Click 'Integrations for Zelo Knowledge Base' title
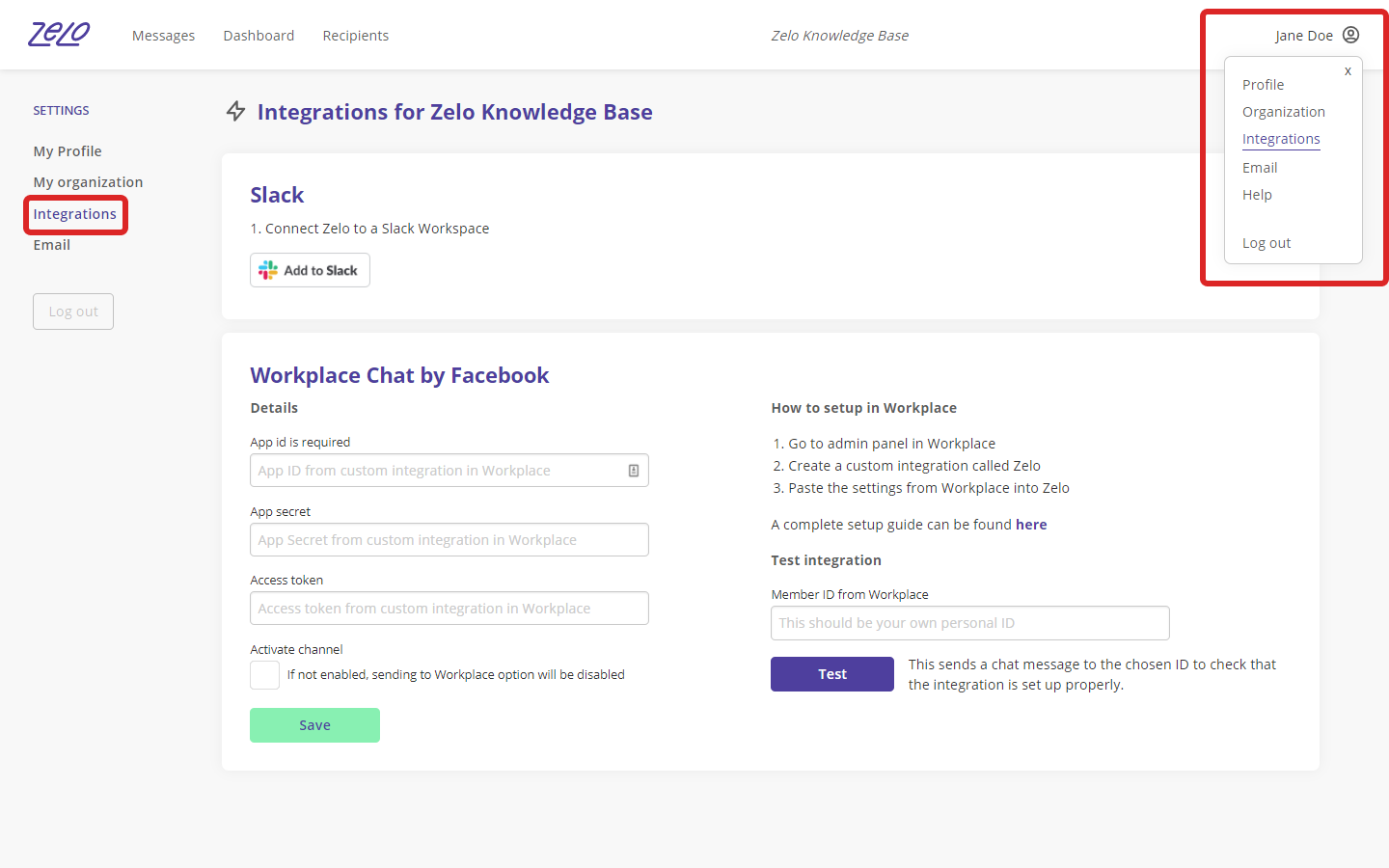The height and width of the screenshot is (868, 1389). (455, 112)
